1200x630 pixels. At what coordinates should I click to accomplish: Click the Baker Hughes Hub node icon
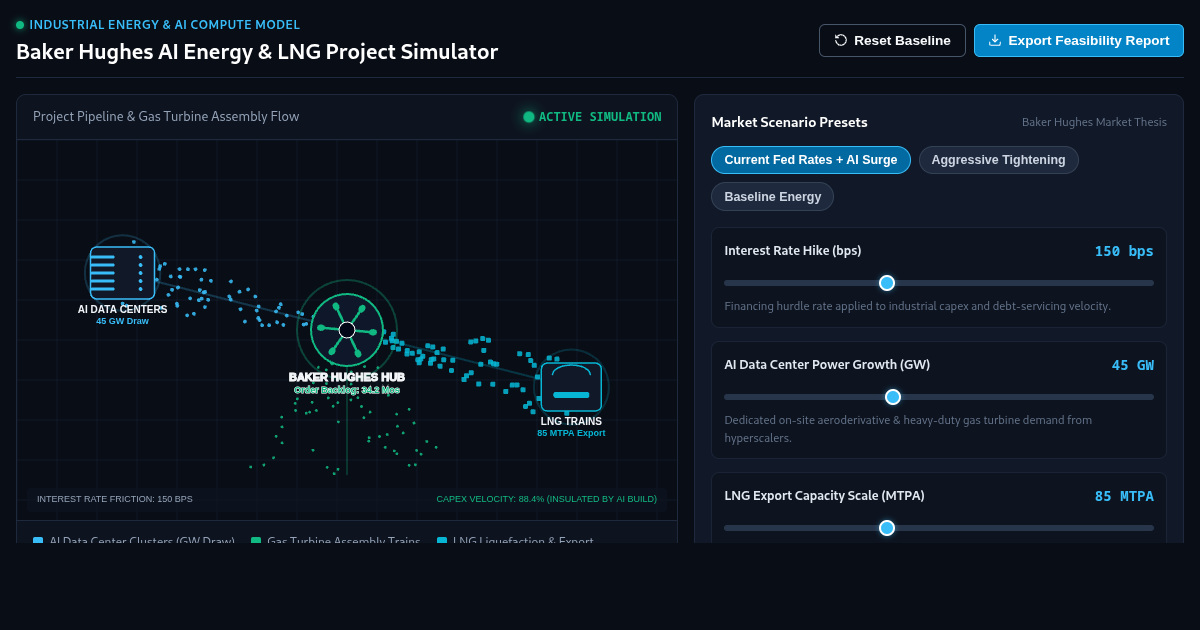click(347, 330)
